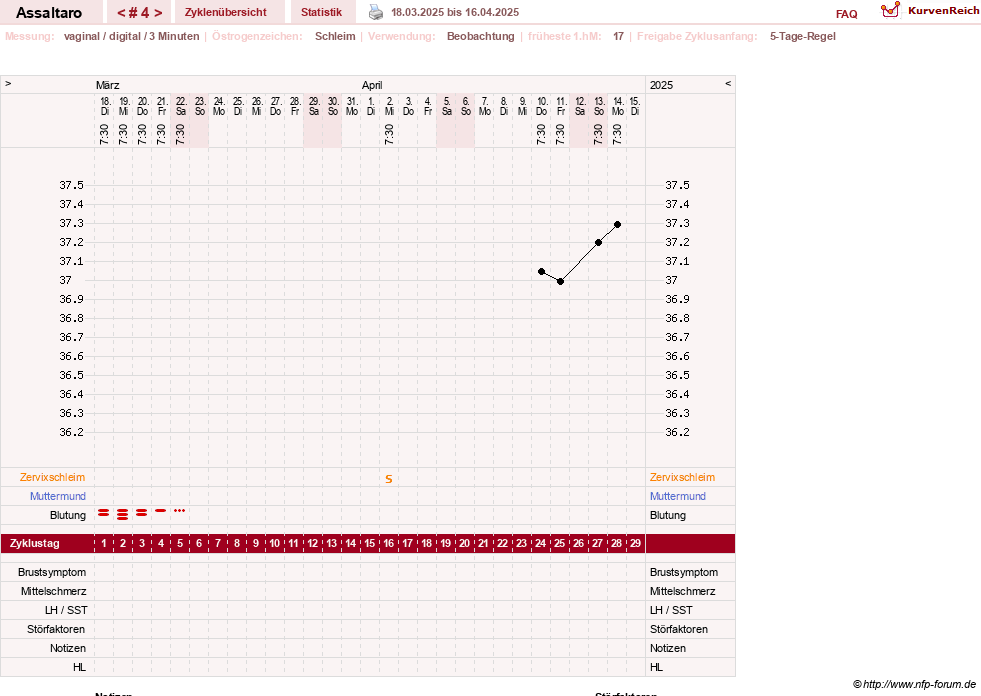Click the date column 18. Di
The image size is (981, 696).
tap(104, 106)
